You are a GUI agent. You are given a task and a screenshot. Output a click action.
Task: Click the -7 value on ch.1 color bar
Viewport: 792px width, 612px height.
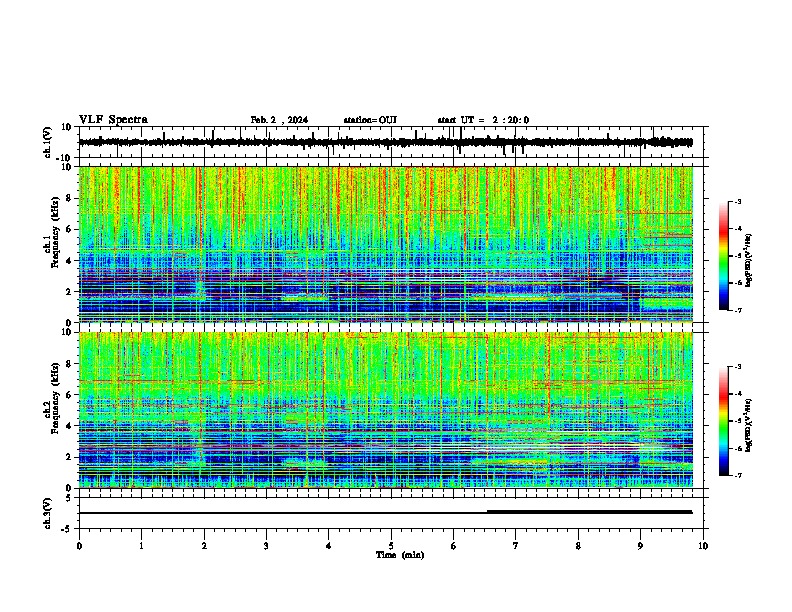(x=737, y=310)
